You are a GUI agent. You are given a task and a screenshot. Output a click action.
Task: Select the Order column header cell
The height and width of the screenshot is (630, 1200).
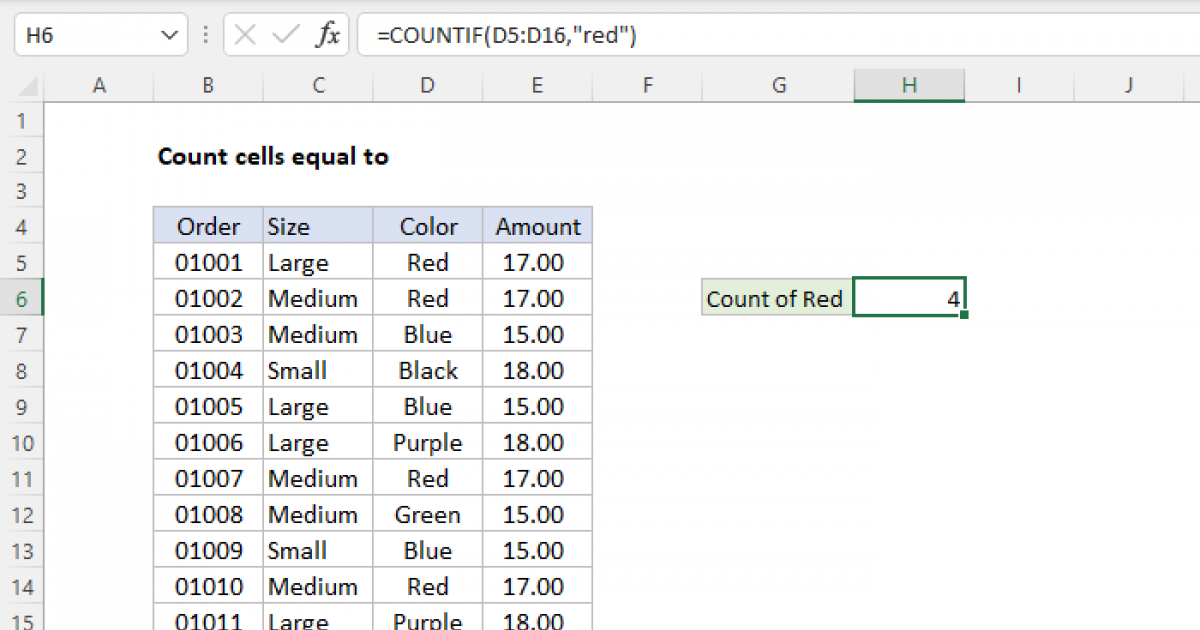click(x=207, y=226)
